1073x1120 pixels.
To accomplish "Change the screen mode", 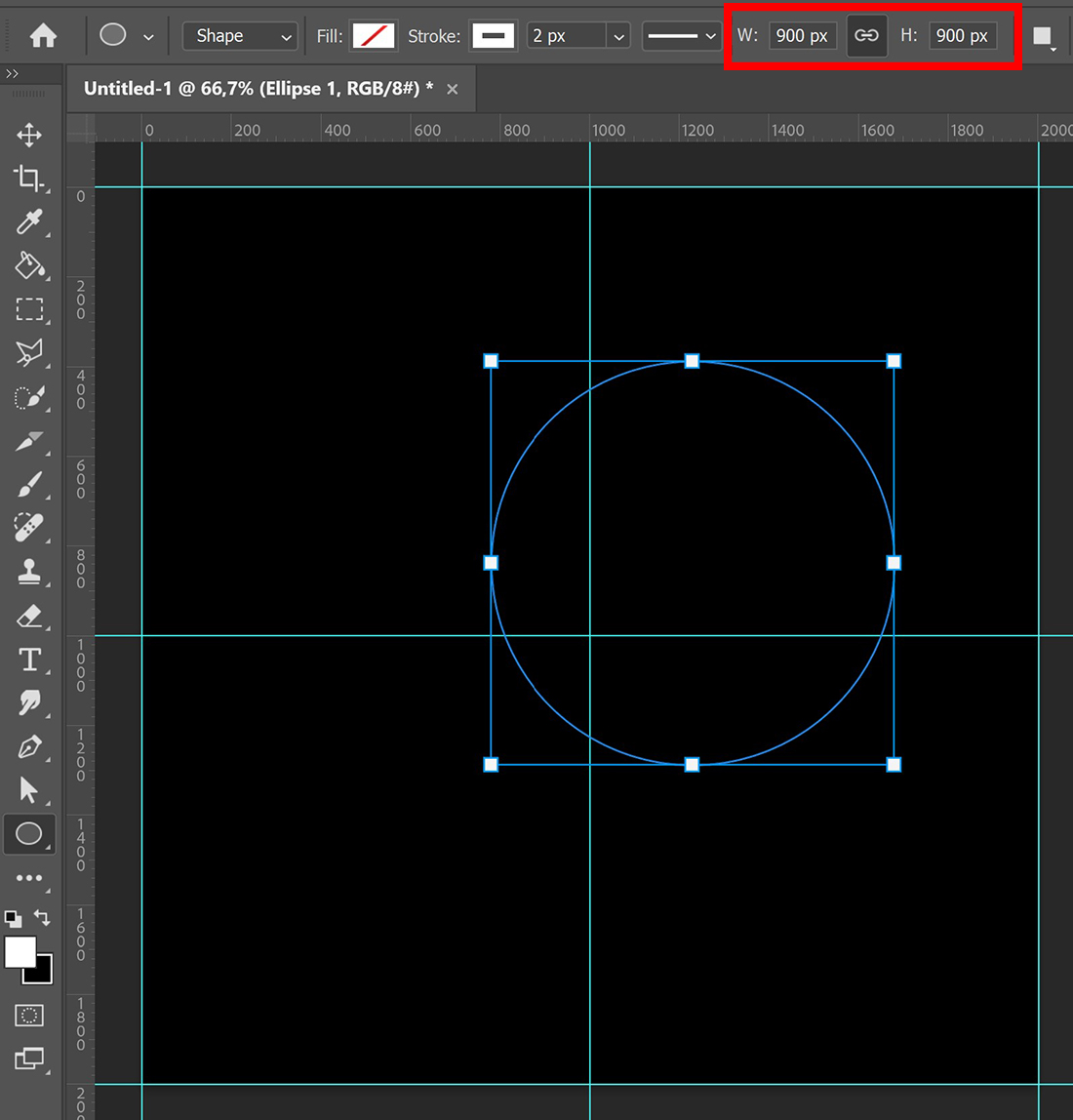I will click(x=29, y=1059).
